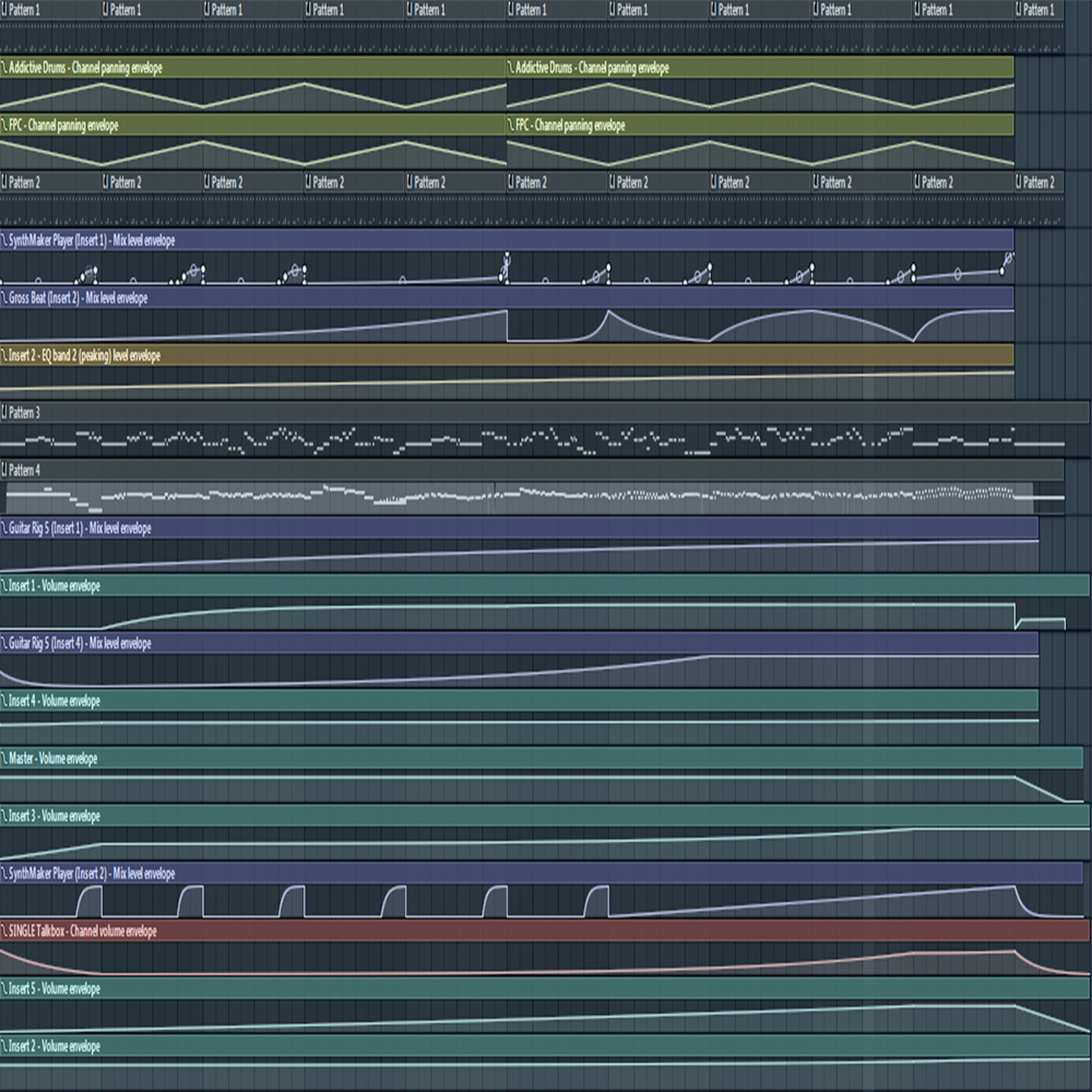Click automation icon of Insert 2 EQ band 2 clip
Viewport: 1092px width, 1092px height.
tap(4, 356)
